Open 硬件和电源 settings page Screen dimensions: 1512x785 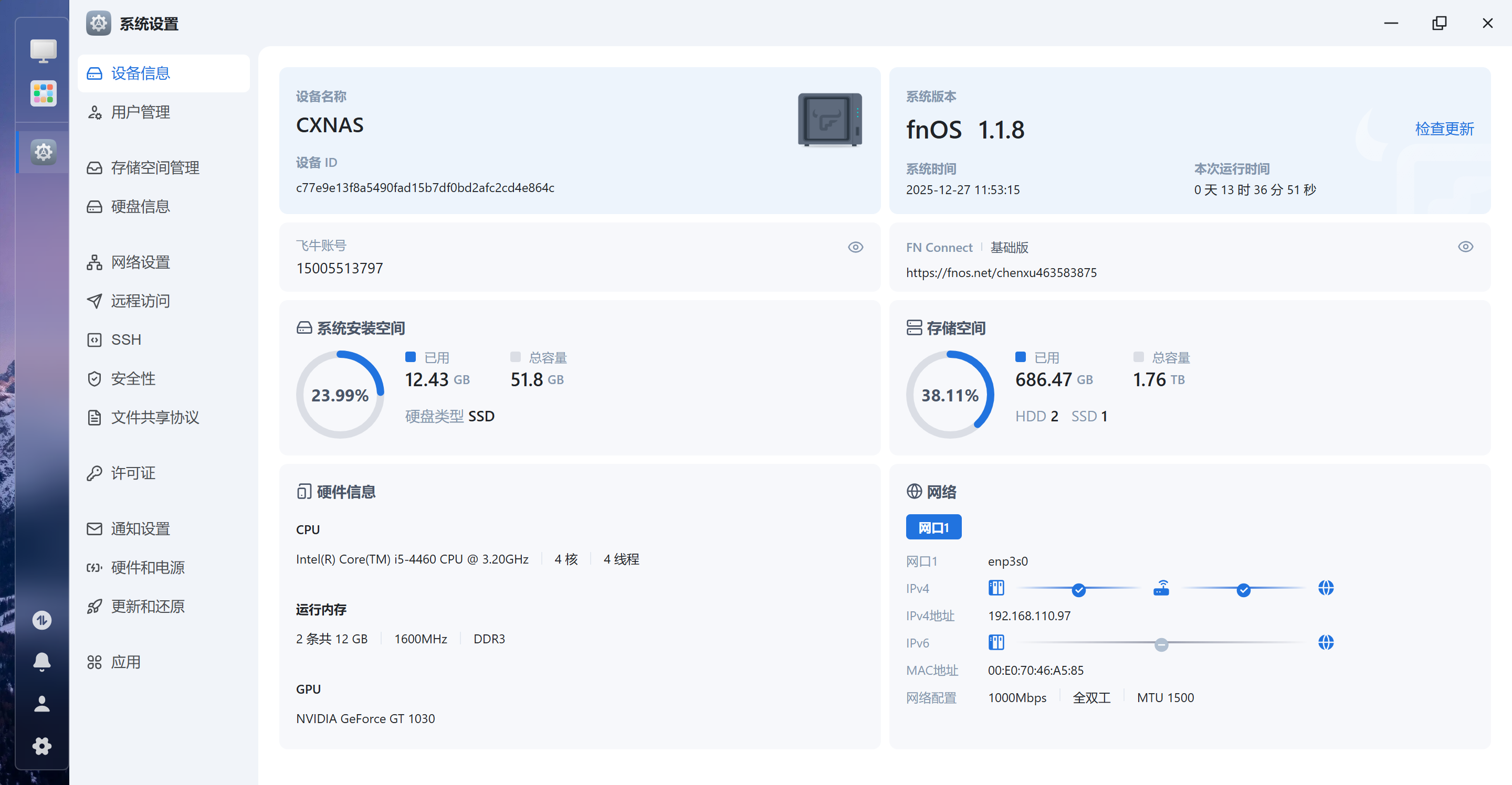click(148, 567)
